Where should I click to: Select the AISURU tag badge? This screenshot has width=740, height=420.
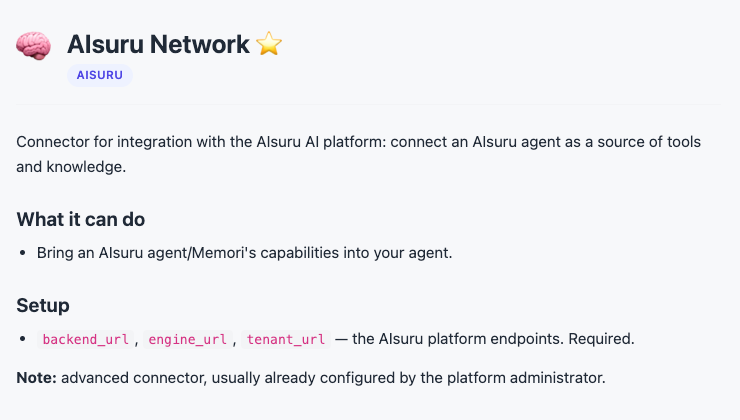100,75
